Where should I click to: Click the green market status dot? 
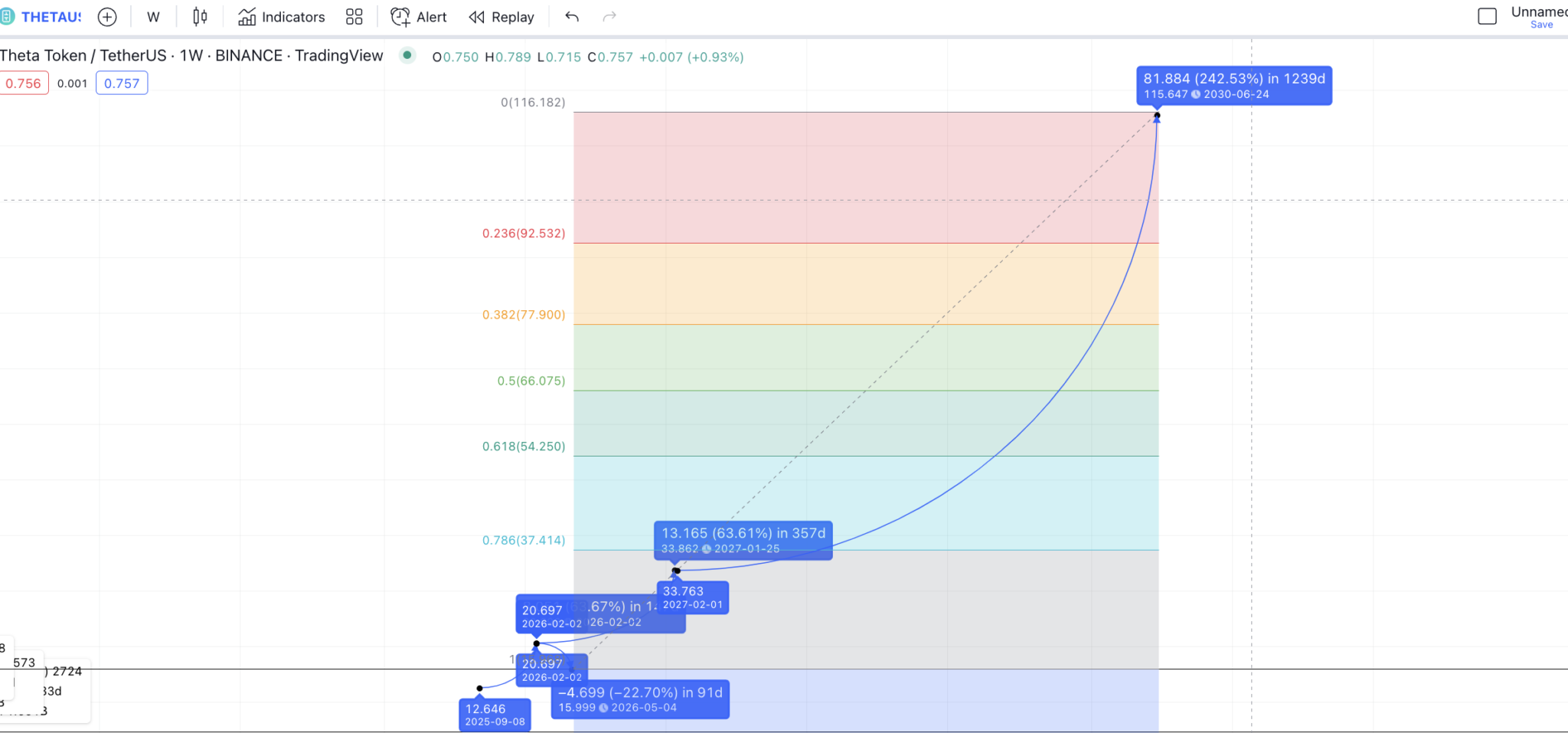[407, 55]
